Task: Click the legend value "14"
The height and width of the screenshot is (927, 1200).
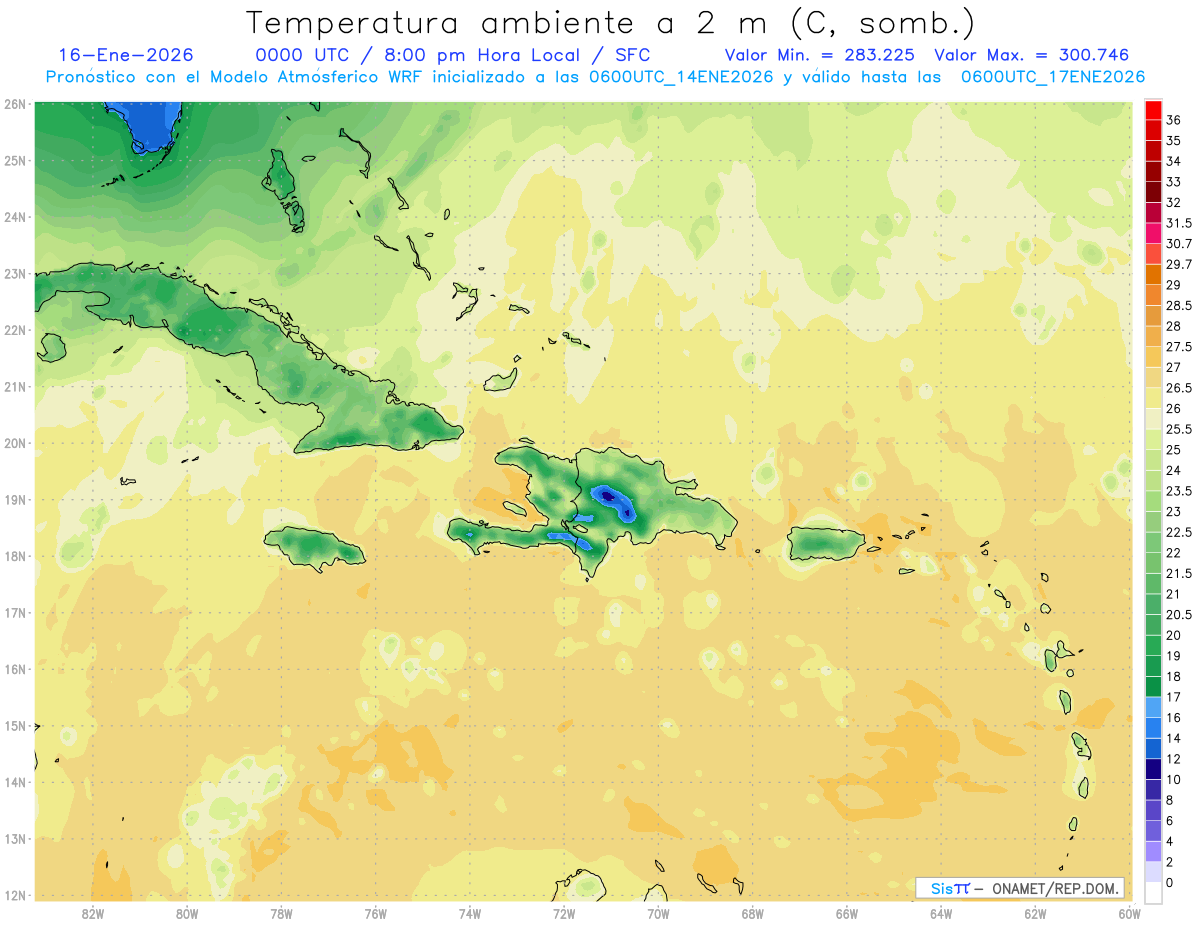Action: point(1175,738)
